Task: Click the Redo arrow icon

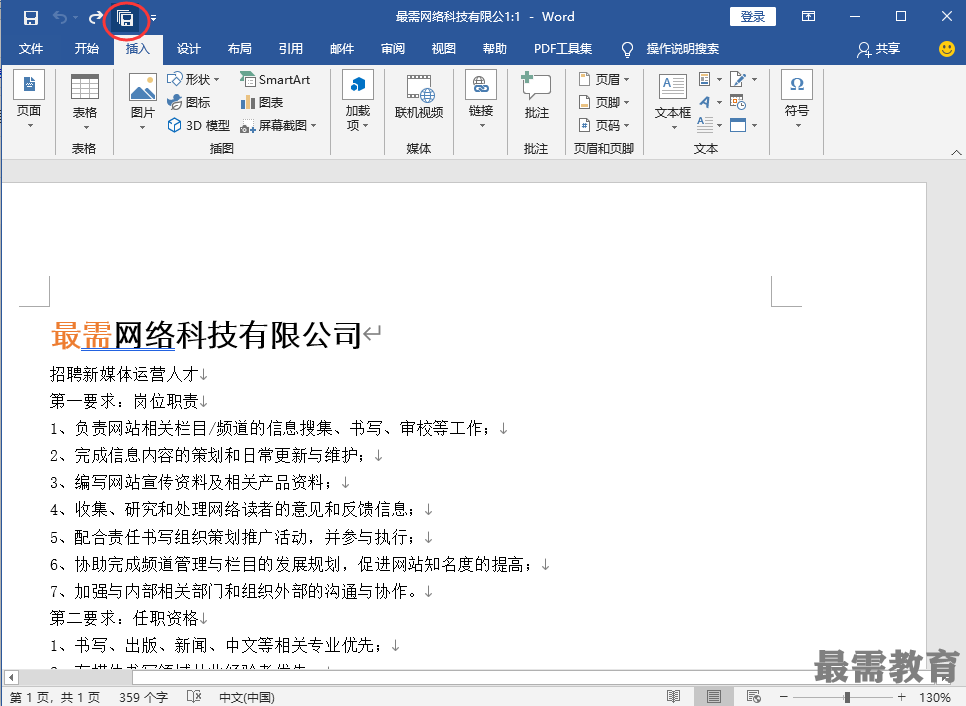Action: tap(95, 18)
